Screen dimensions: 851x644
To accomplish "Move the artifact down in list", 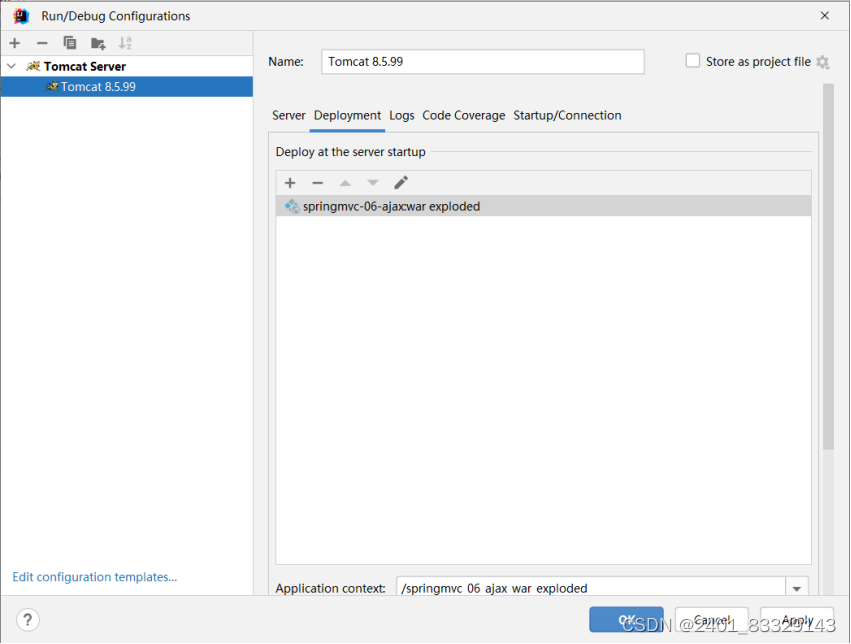I will (373, 183).
